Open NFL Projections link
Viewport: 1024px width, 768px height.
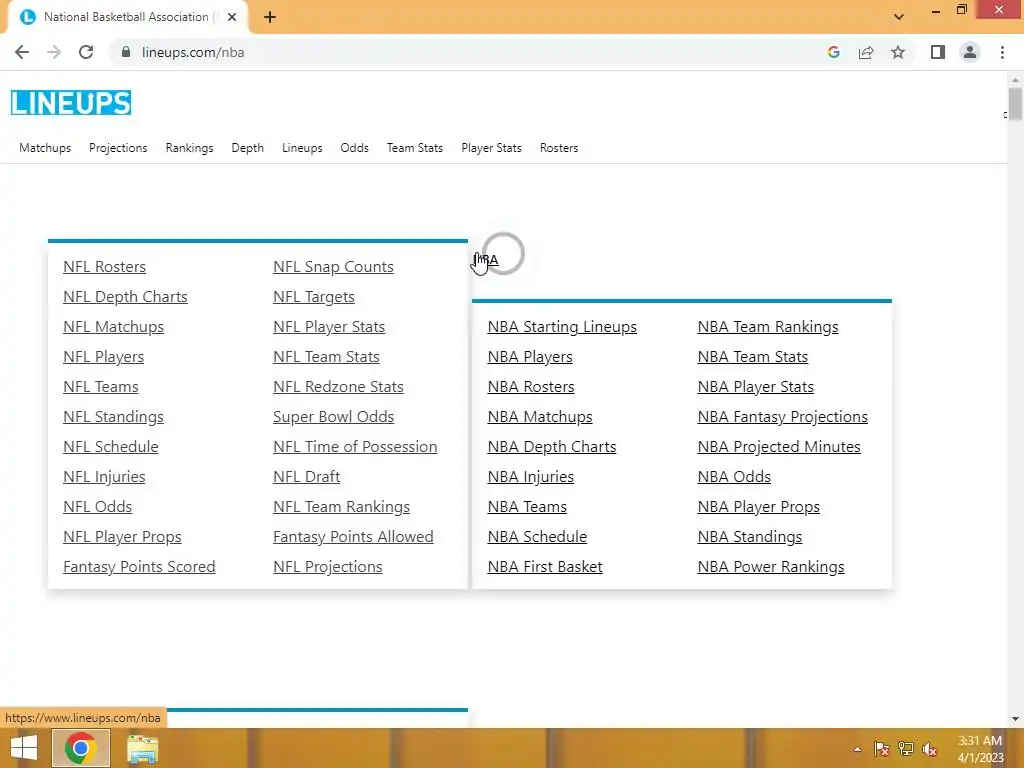[328, 567]
